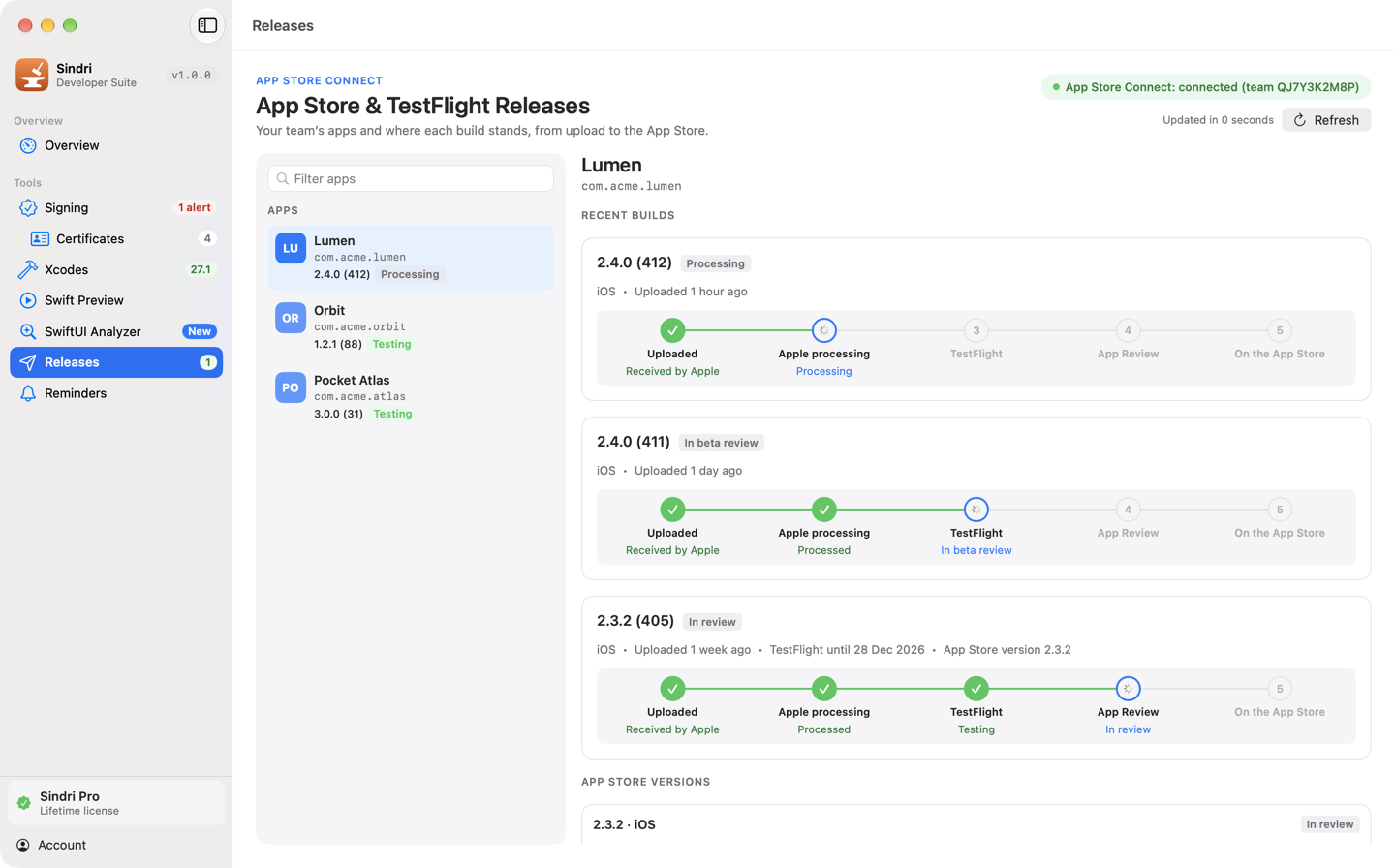This screenshot has height=868, width=1395.
Task: Open Overview gauge icon in sidebar
Action: pyautogui.click(x=28, y=145)
